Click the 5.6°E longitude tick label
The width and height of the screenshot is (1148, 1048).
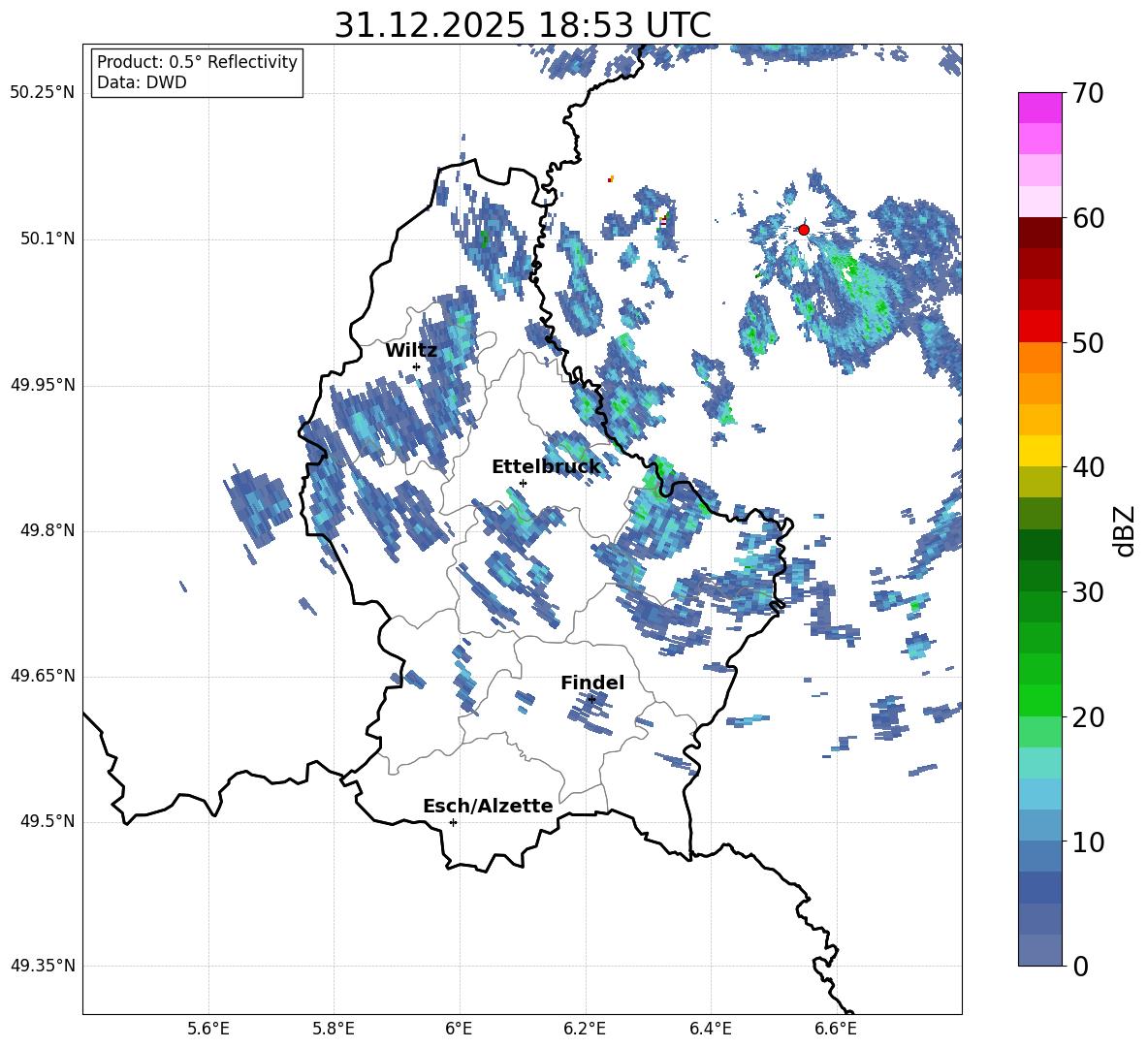[x=208, y=1029]
